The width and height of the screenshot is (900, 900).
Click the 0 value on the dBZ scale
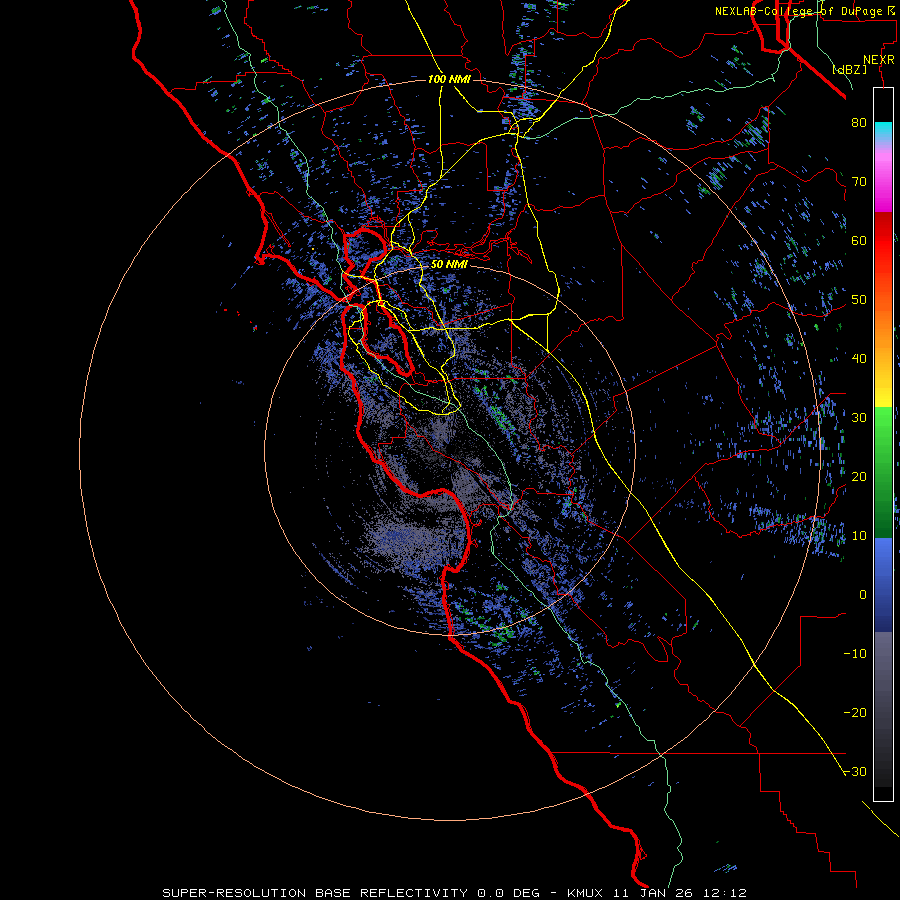[863, 595]
